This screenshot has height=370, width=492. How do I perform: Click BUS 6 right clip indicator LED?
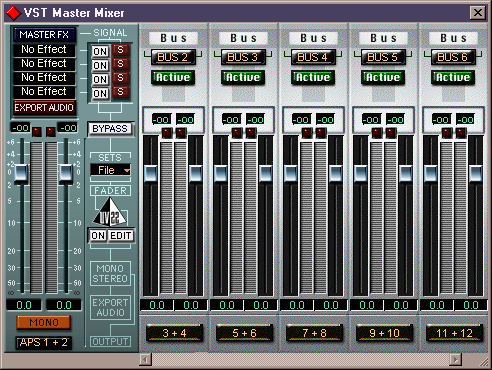click(x=461, y=133)
